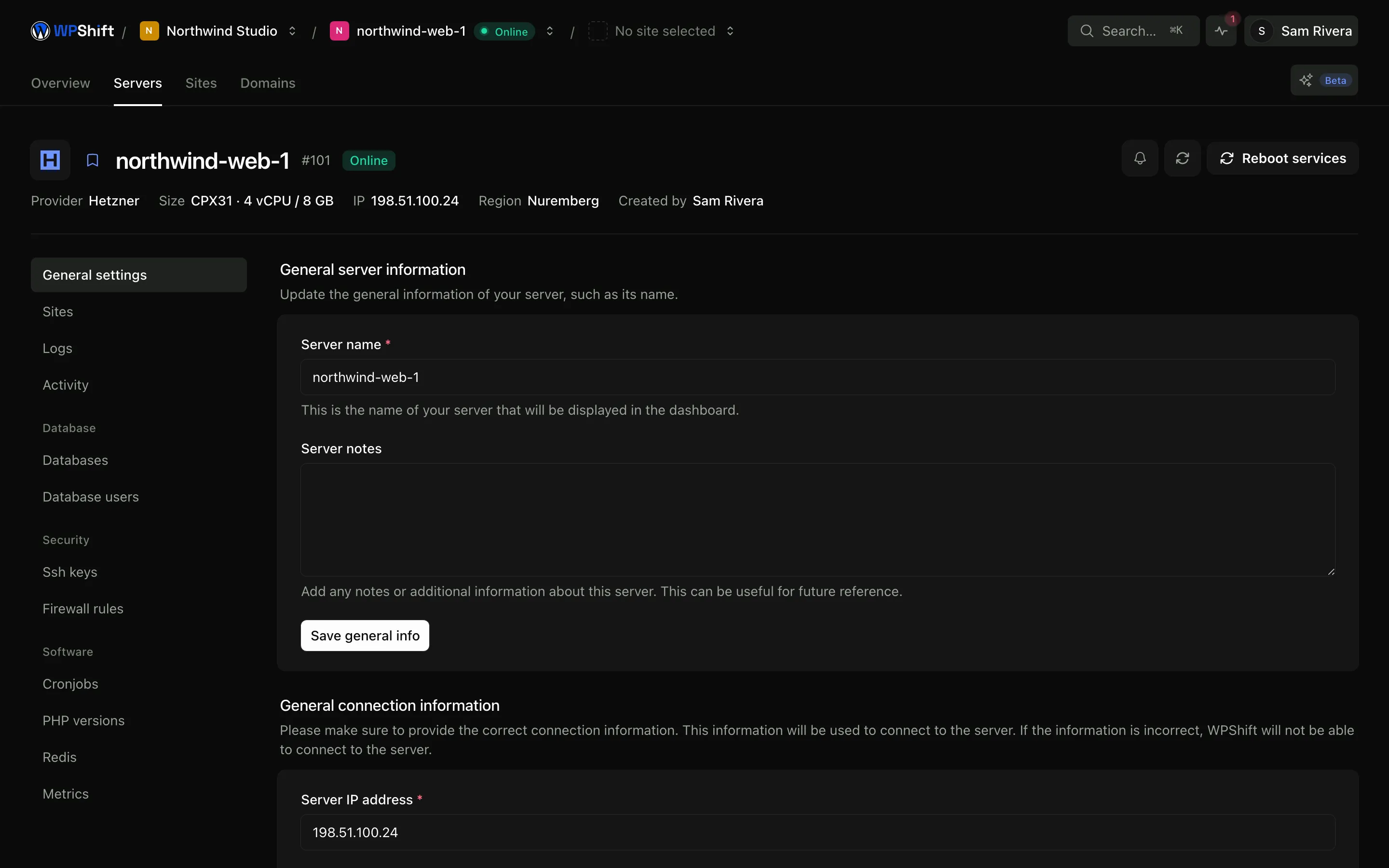Open Firewall rules in the sidebar

pyautogui.click(x=139, y=609)
